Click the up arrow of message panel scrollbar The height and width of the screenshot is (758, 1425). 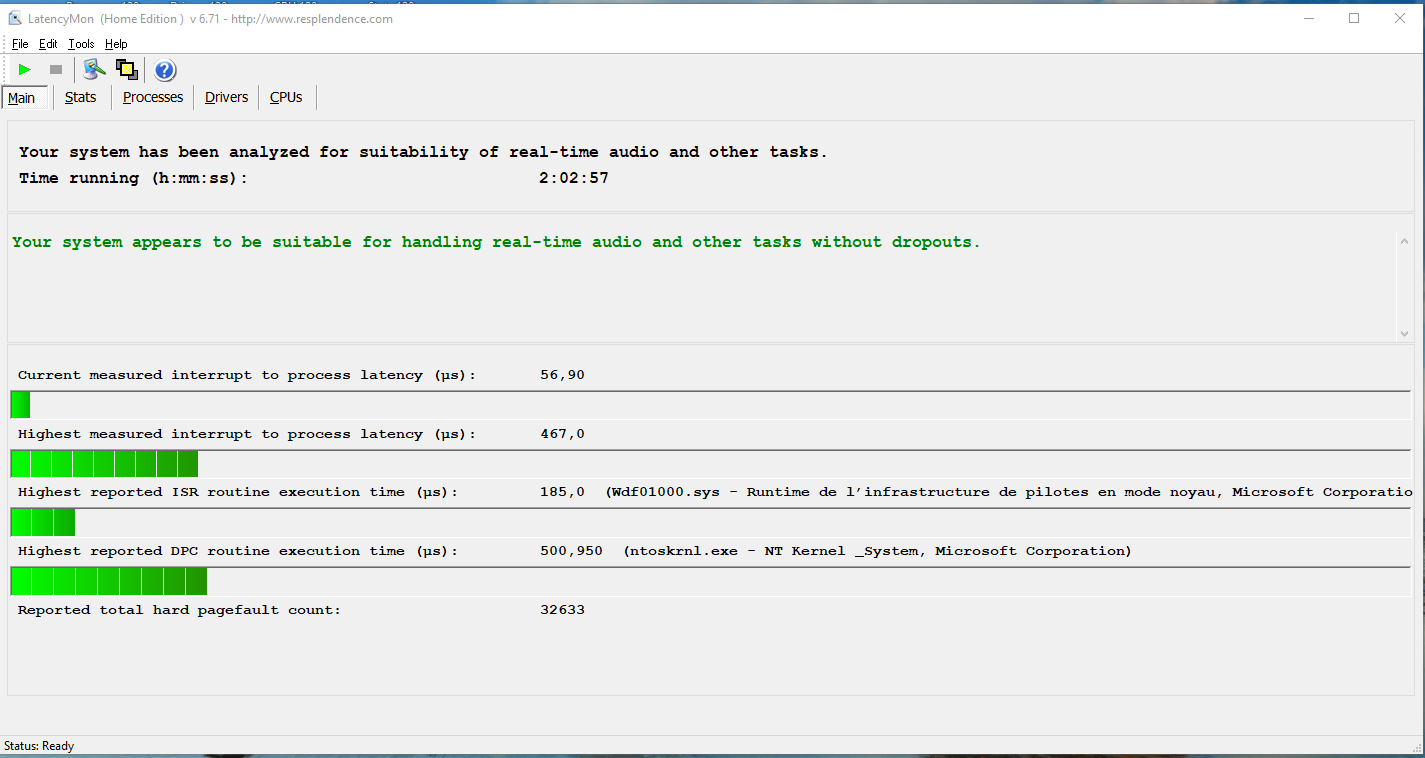pos(1405,241)
